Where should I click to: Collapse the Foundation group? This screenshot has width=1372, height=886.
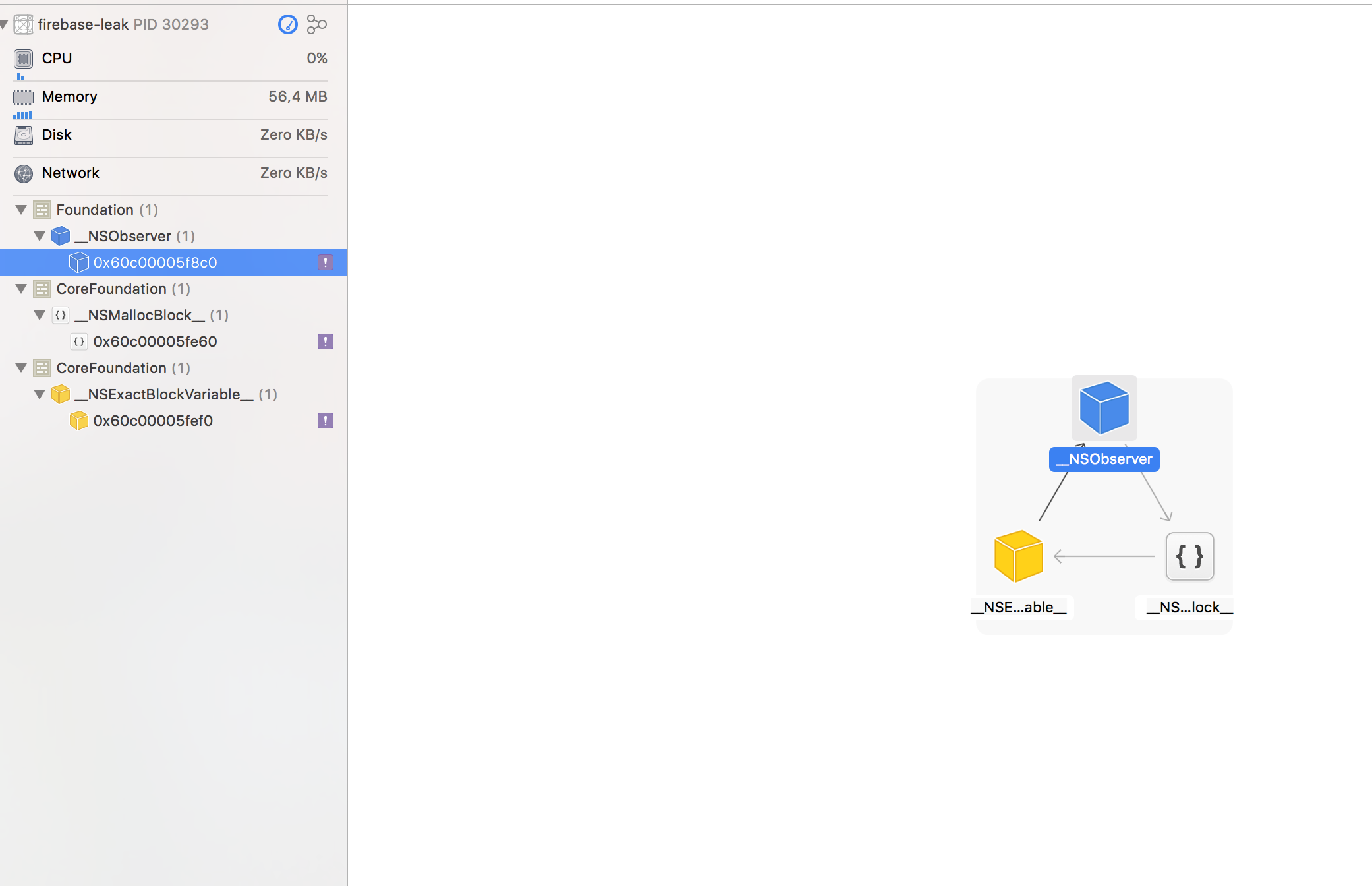coord(21,210)
